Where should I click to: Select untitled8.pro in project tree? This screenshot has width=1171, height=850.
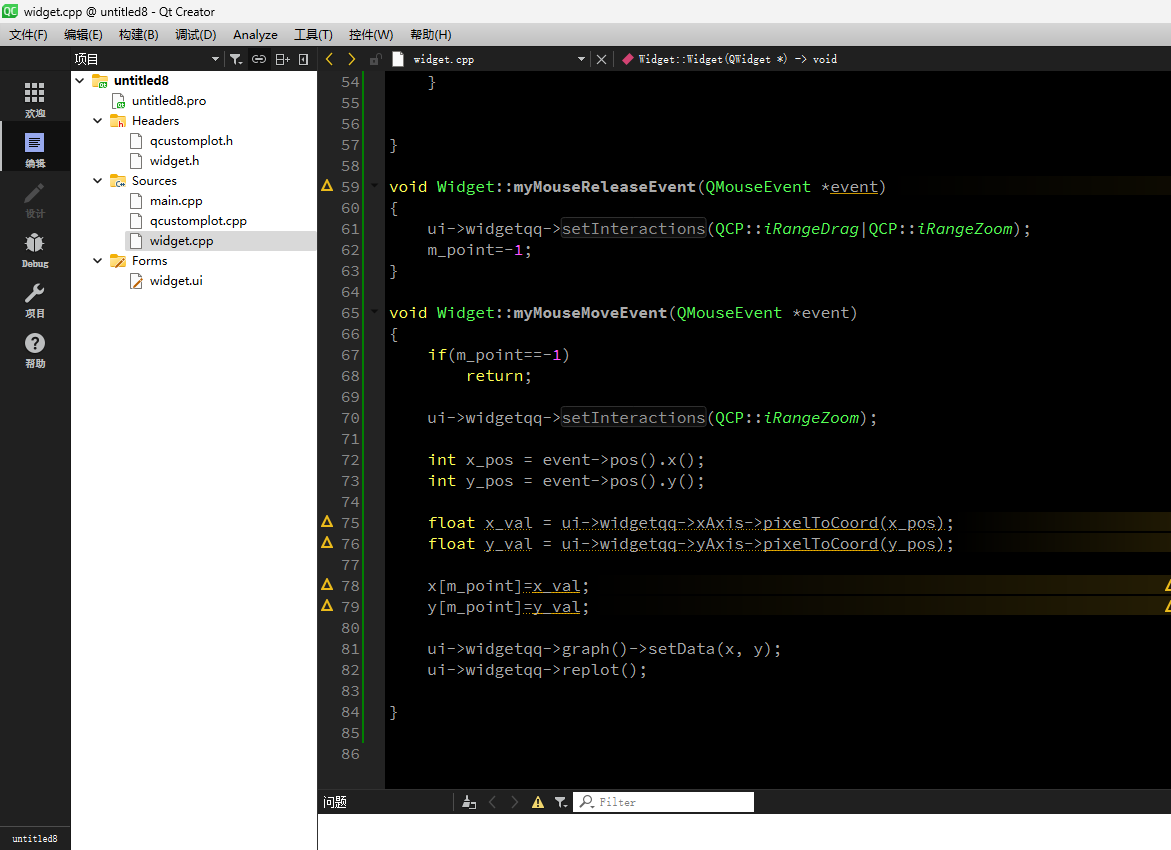pos(169,100)
